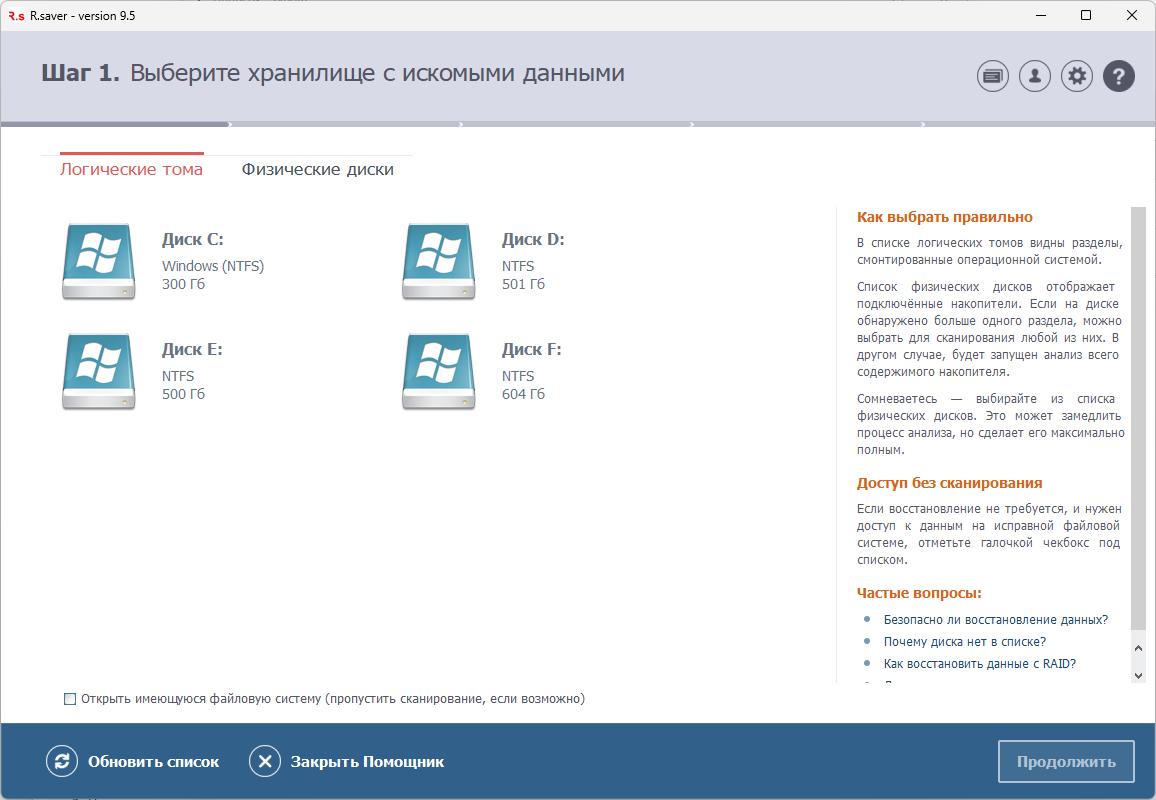Open settings via the gear icon
The height and width of the screenshot is (800, 1156).
1076,76
